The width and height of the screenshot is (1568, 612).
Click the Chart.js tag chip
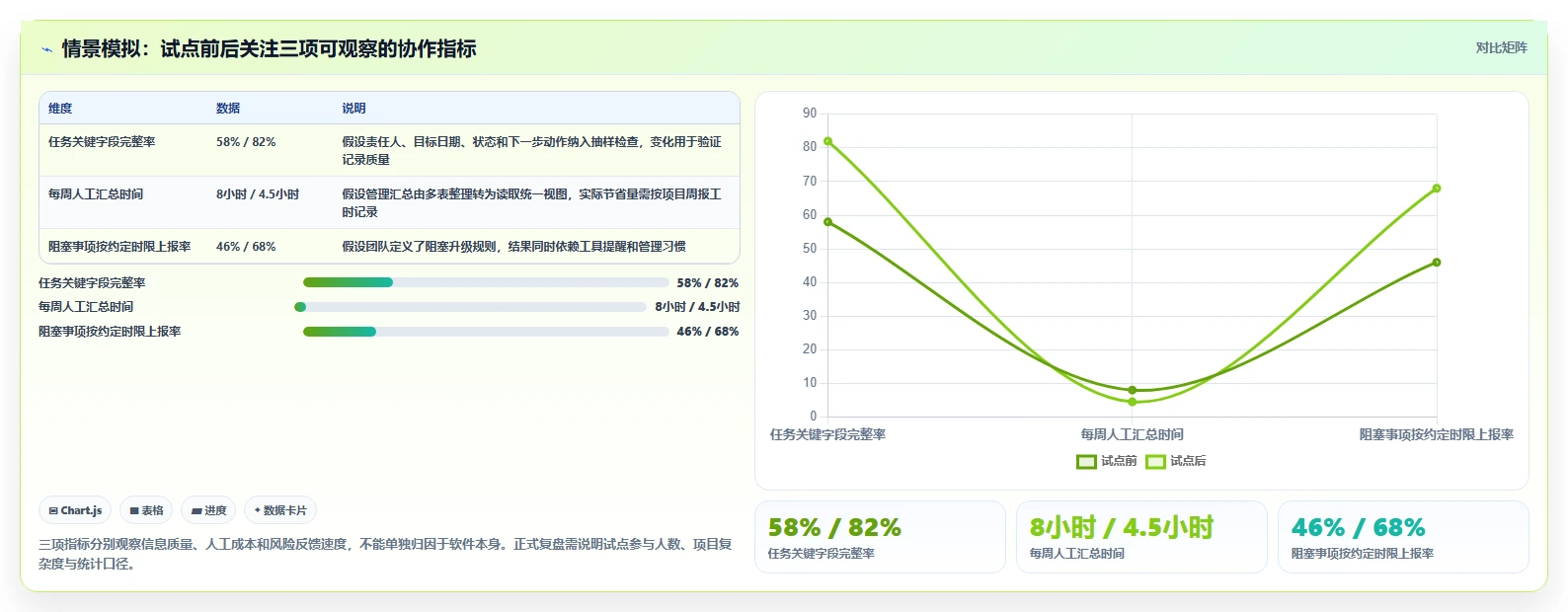click(75, 510)
